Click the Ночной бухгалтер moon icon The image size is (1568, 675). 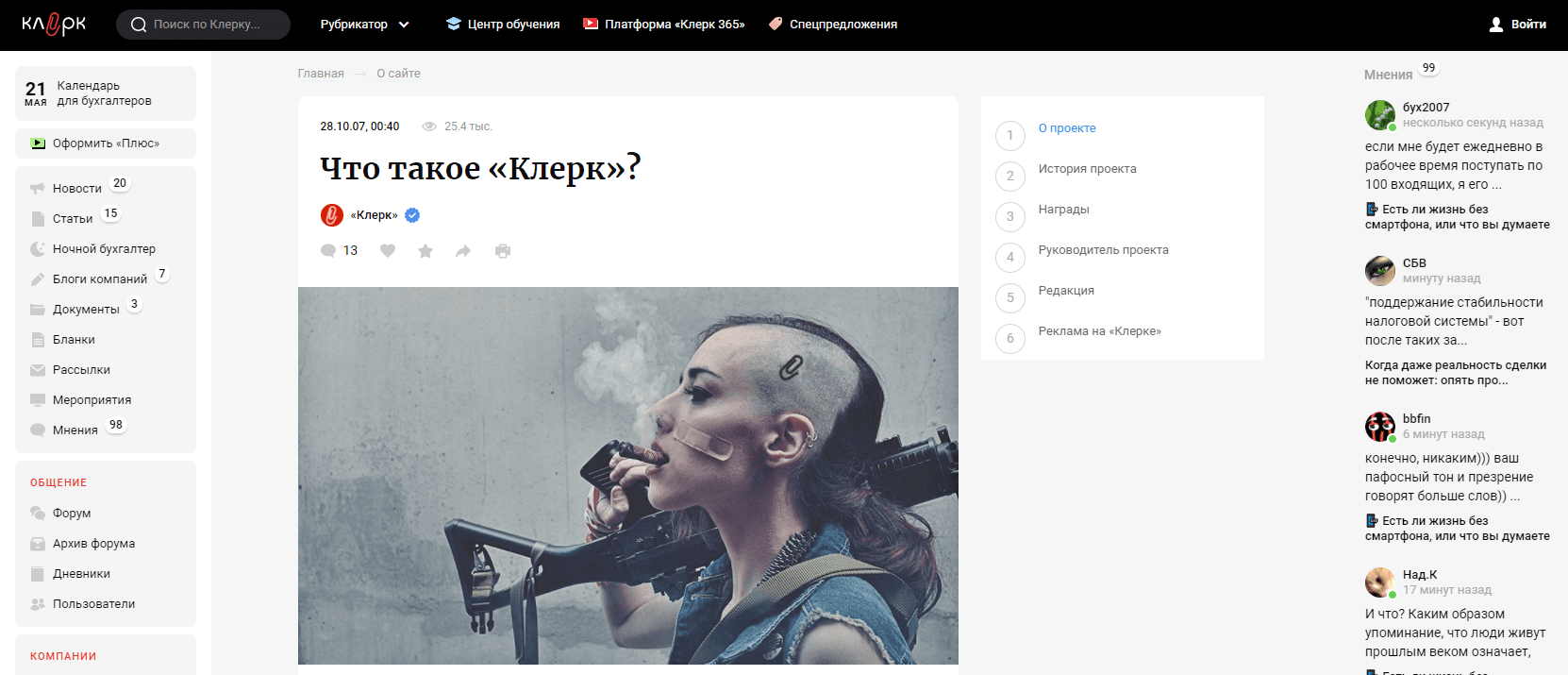tap(38, 248)
